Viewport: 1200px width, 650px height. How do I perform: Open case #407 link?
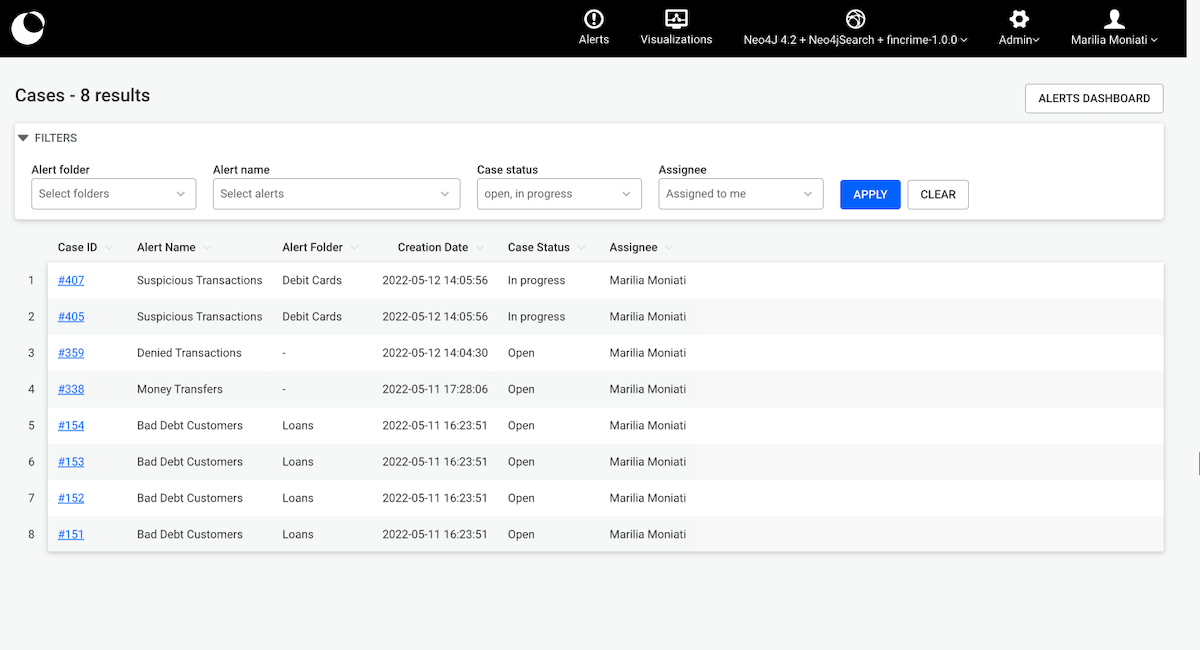pos(71,281)
